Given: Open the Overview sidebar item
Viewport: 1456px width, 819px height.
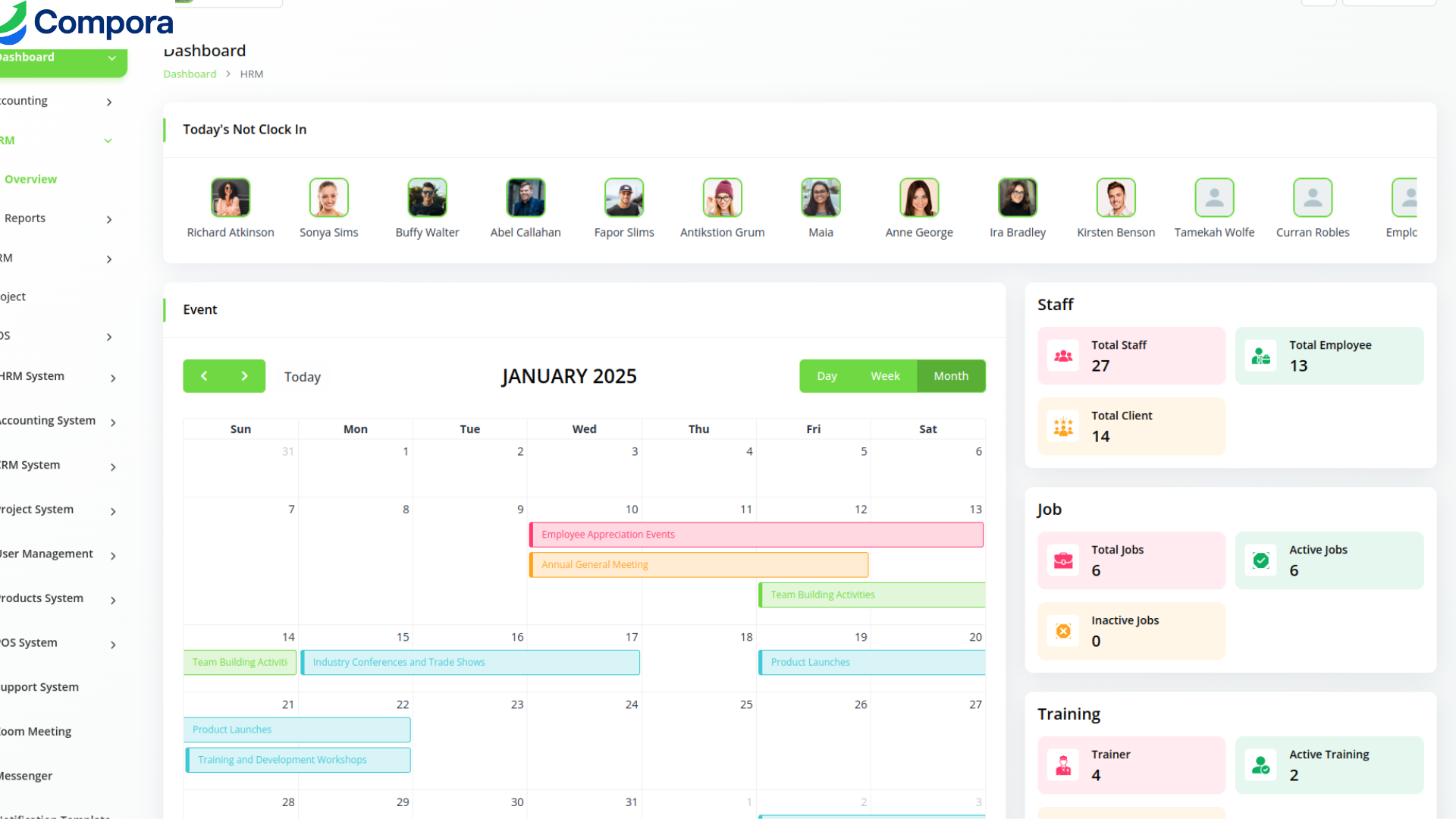Looking at the screenshot, I should 31,180.
